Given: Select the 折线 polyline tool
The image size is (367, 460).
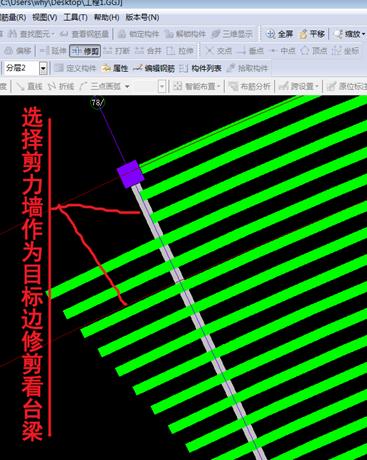Looking at the screenshot, I should point(61,86).
